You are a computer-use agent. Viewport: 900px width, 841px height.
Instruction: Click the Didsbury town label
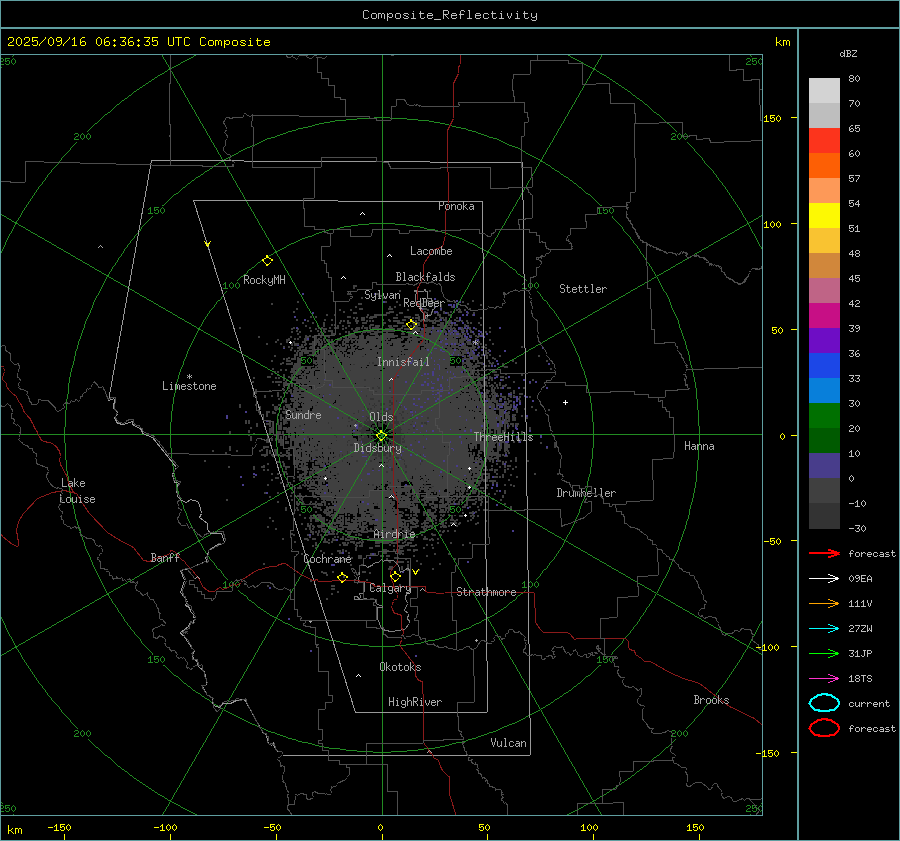tap(377, 448)
